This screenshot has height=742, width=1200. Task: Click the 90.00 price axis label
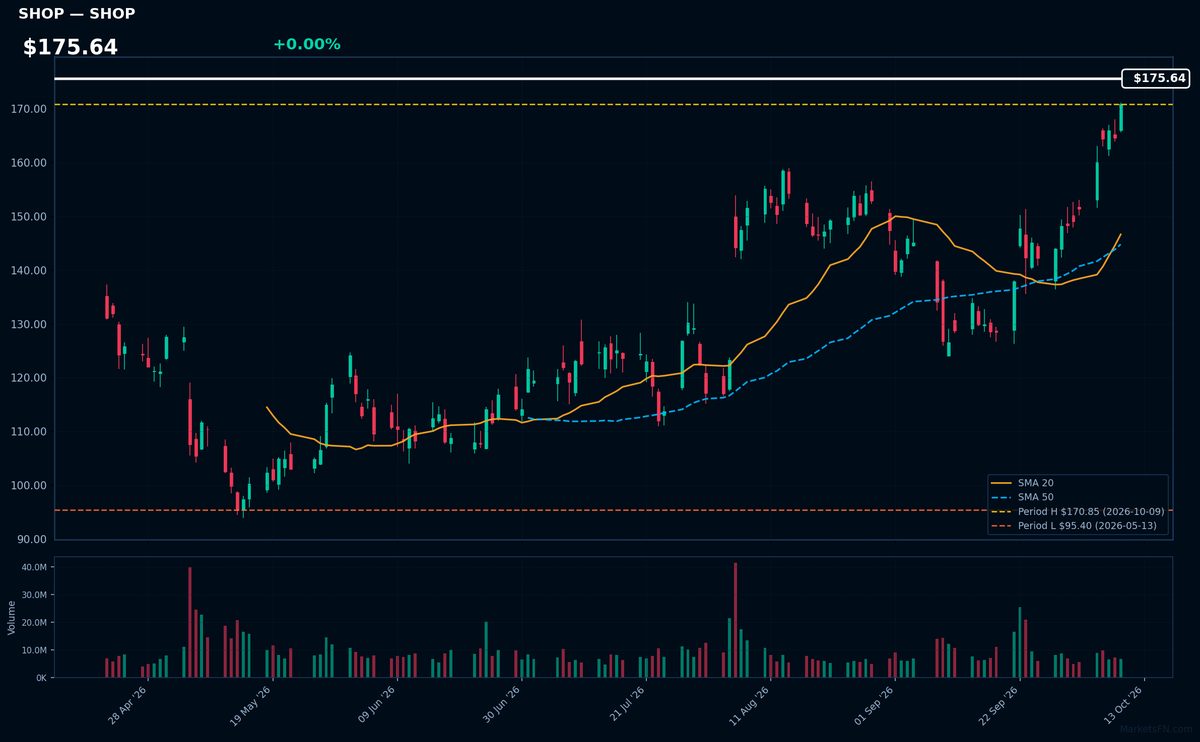point(34,540)
